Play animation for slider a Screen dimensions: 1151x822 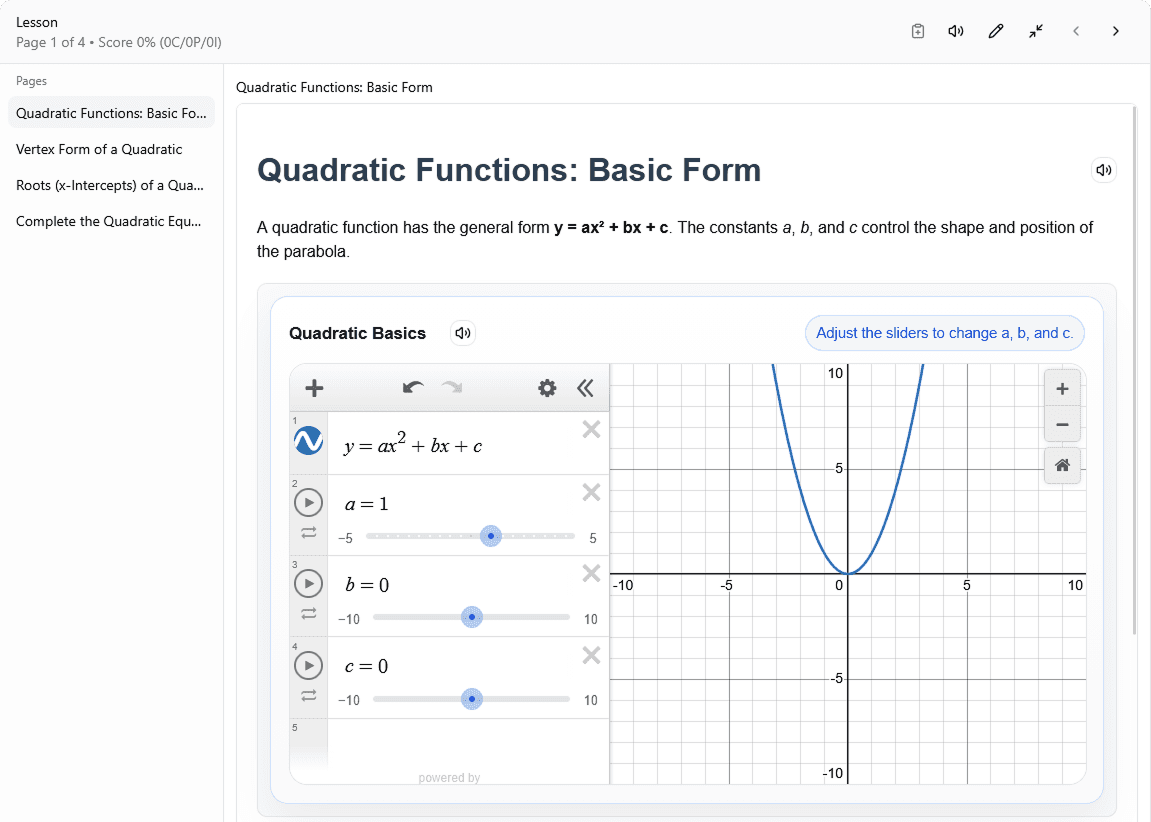coord(308,503)
